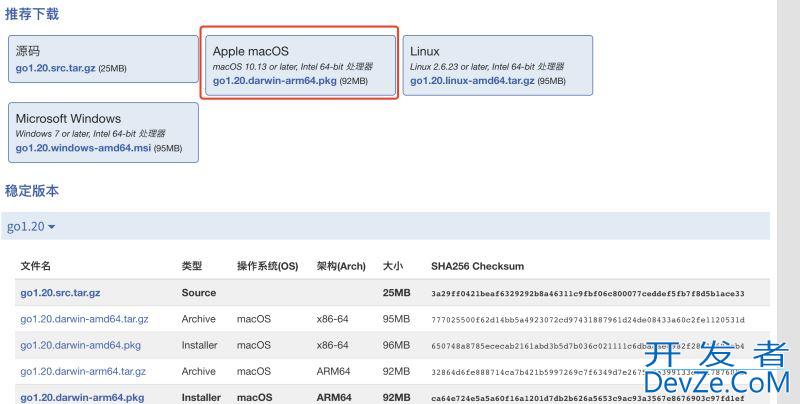
Task: Select checksum starting with 777025500f
Action: click(588, 320)
